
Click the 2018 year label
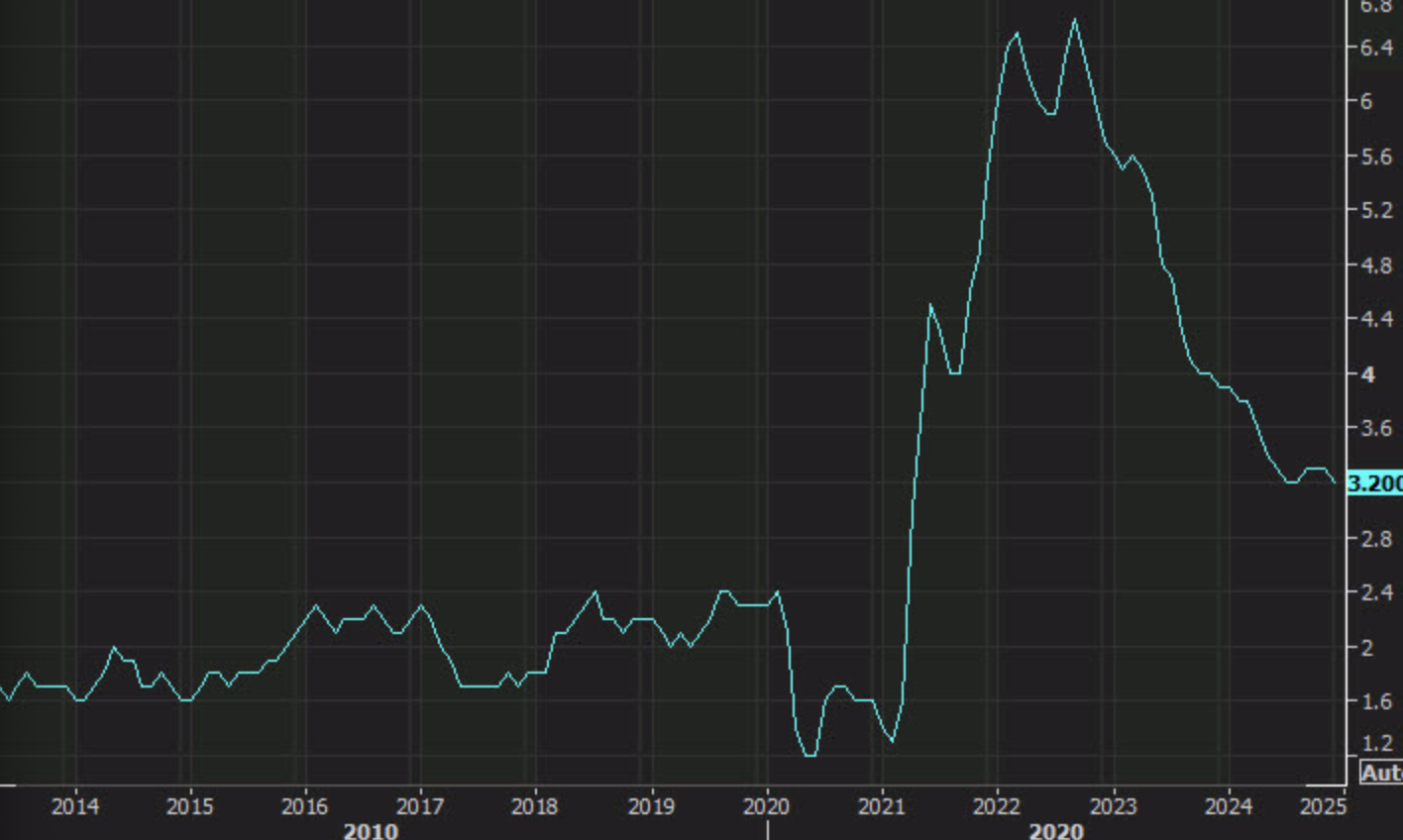pos(536,805)
